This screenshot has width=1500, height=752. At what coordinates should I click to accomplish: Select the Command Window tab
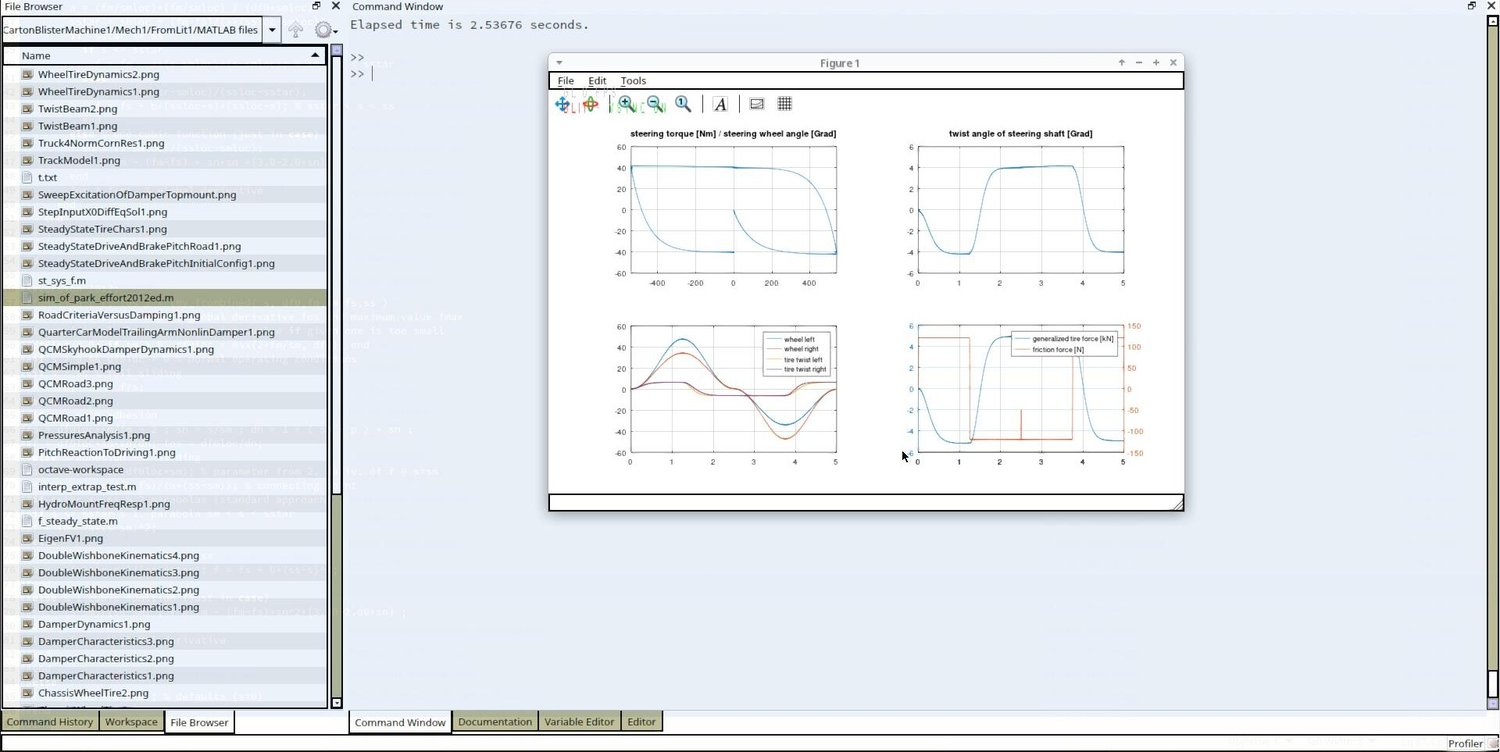[400, 722]
